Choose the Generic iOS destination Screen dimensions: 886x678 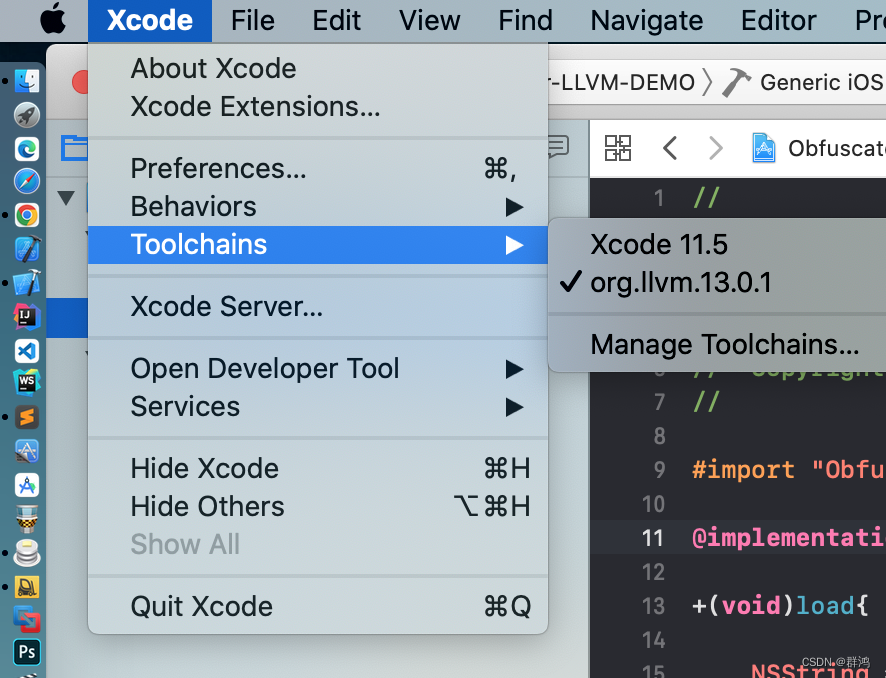823,82
